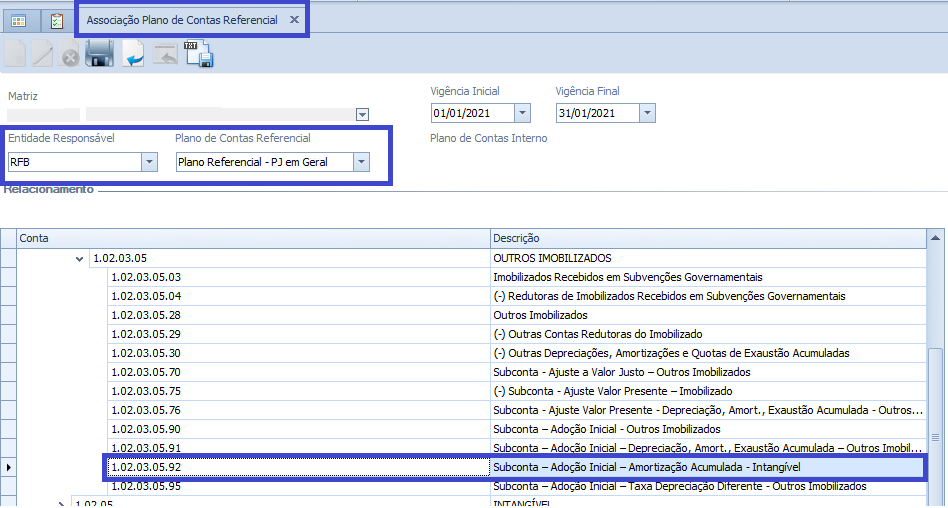Click the Plano Referencial - PJ em Geral field
The height and width of the screenshot is (508, 948).
(x=265, y=162)
